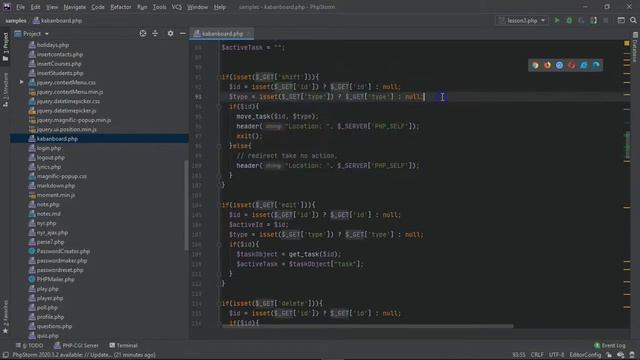Toggle the Event Log tool window
Screen dimensions: 640x360
610,345
